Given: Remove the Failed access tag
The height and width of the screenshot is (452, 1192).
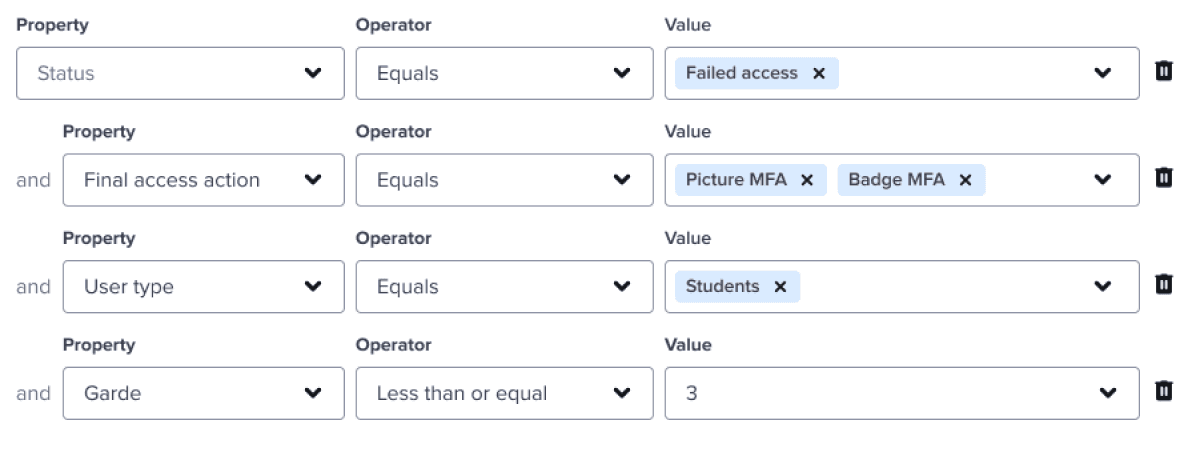Looking at the screenshot, I should pos(818,73).
